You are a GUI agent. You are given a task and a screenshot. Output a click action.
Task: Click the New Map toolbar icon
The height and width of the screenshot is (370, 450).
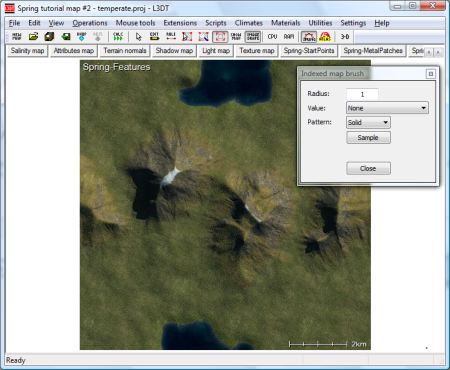tap(16, 36)
